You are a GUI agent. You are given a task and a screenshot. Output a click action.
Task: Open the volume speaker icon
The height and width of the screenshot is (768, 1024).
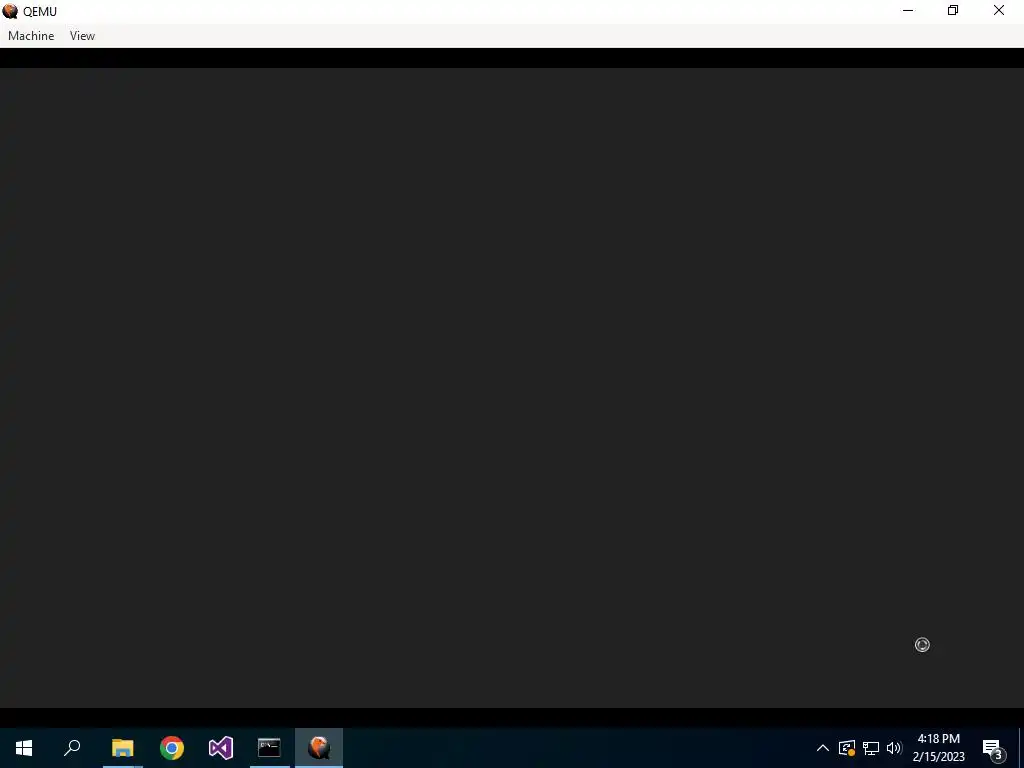(894, 748)
